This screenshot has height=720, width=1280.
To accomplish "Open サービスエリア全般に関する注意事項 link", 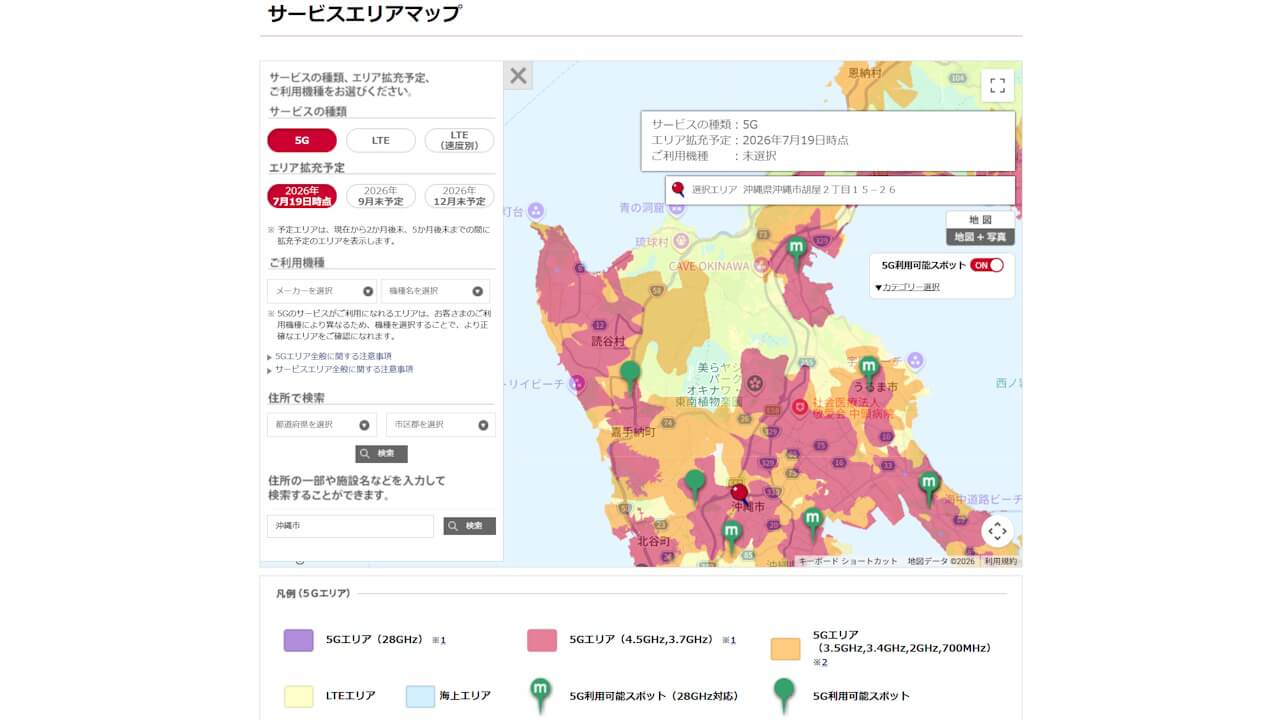I will point(344,369).
